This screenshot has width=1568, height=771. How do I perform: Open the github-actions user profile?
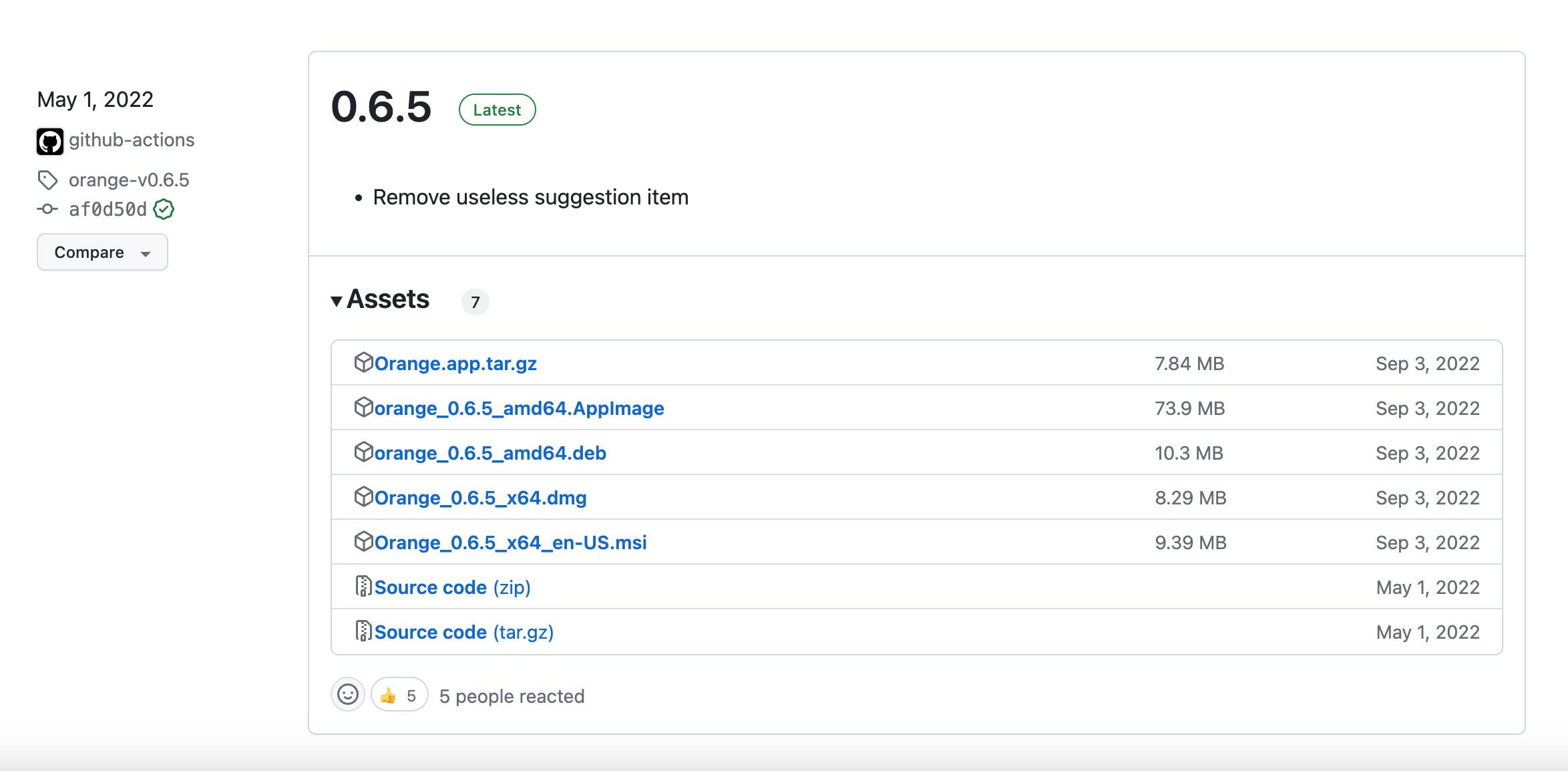pyautogui.click(x=132, y=140)
